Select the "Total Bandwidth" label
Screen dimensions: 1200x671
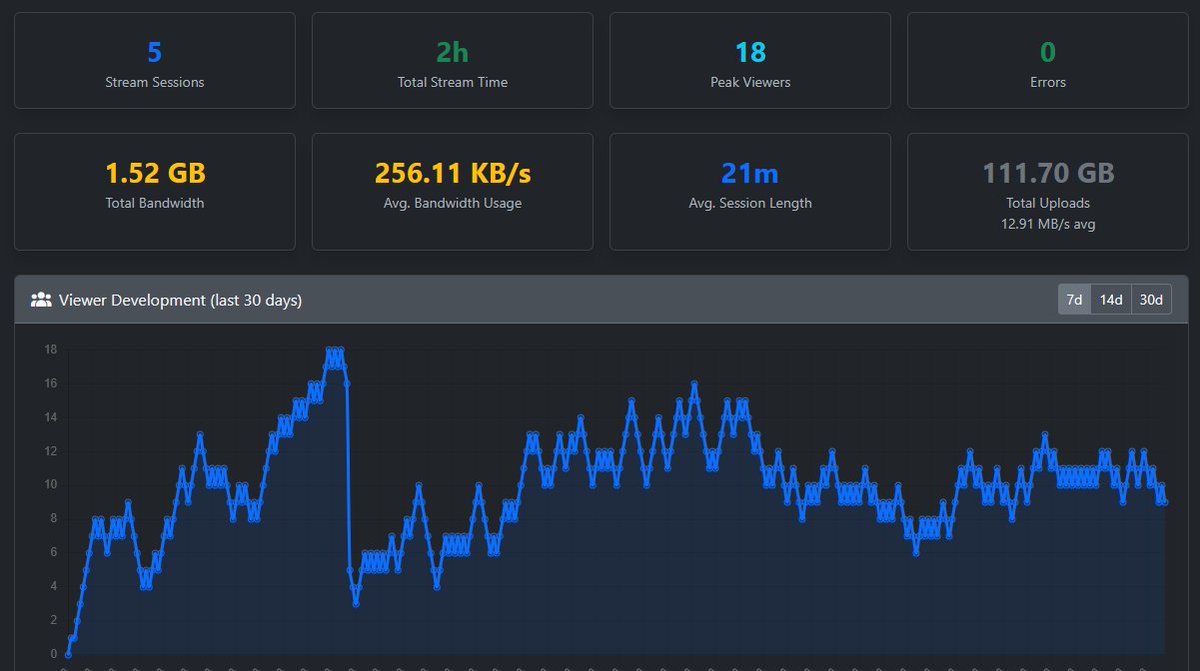point(155,203)
